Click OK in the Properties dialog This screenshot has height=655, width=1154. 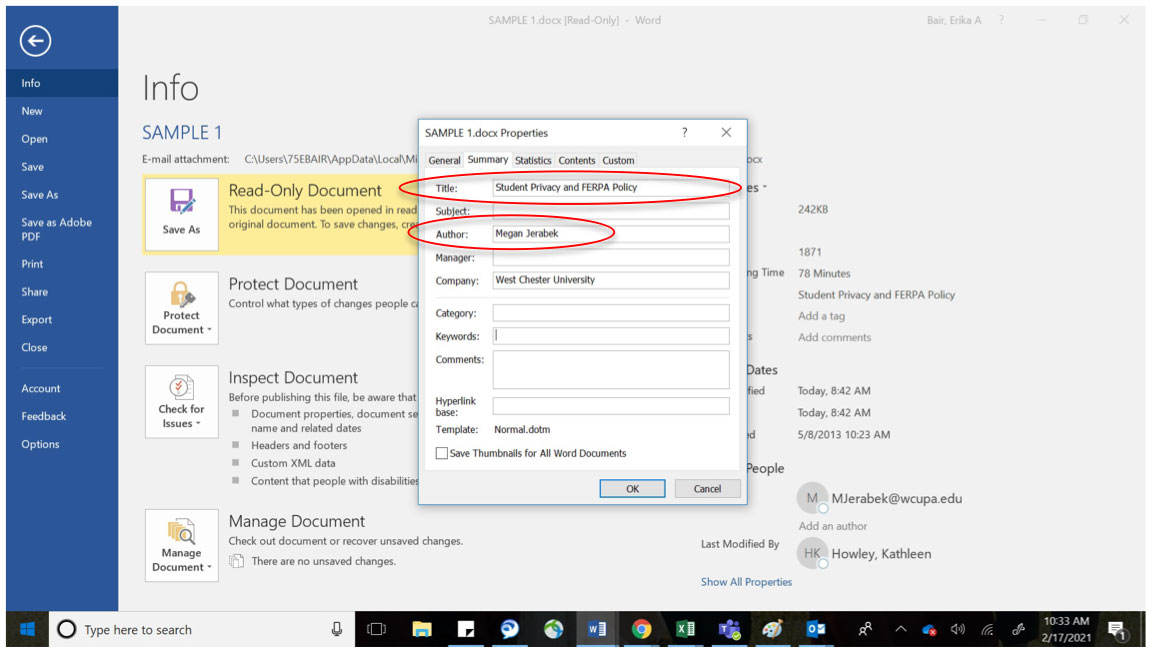pyautogui.click(x=632, y=489)
